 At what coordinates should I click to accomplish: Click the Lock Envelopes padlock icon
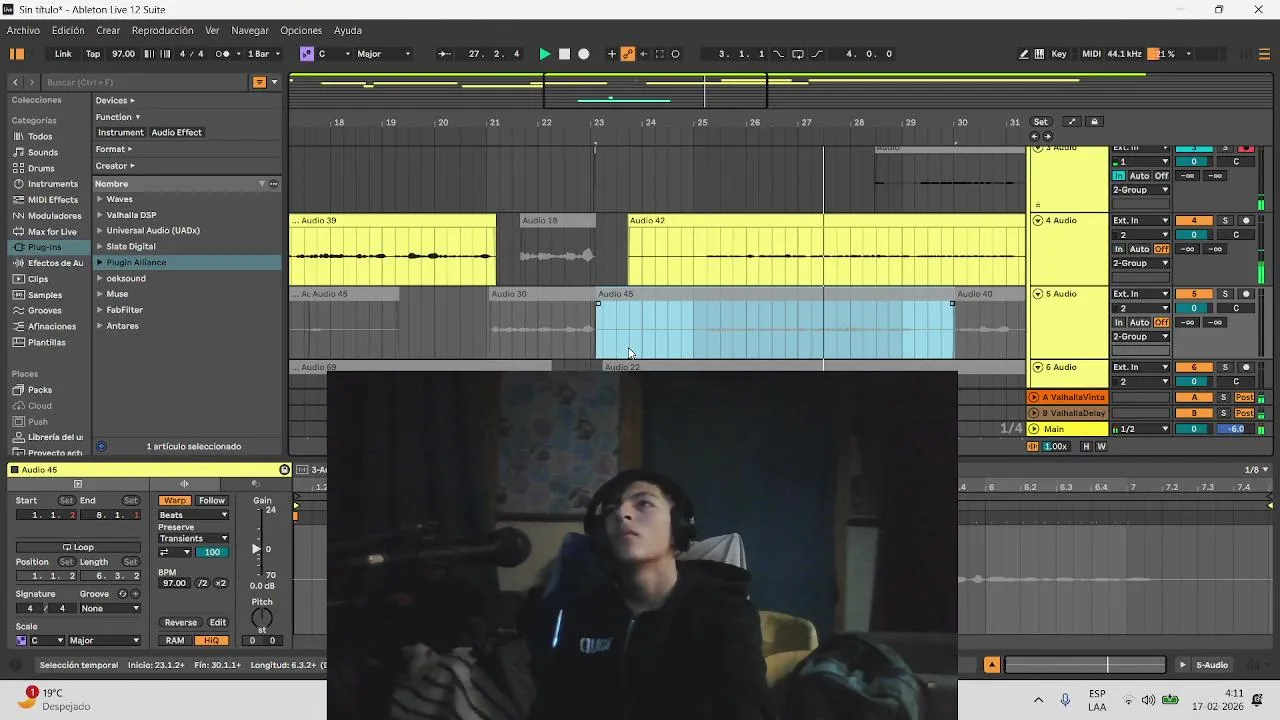tap(1094, 122)
